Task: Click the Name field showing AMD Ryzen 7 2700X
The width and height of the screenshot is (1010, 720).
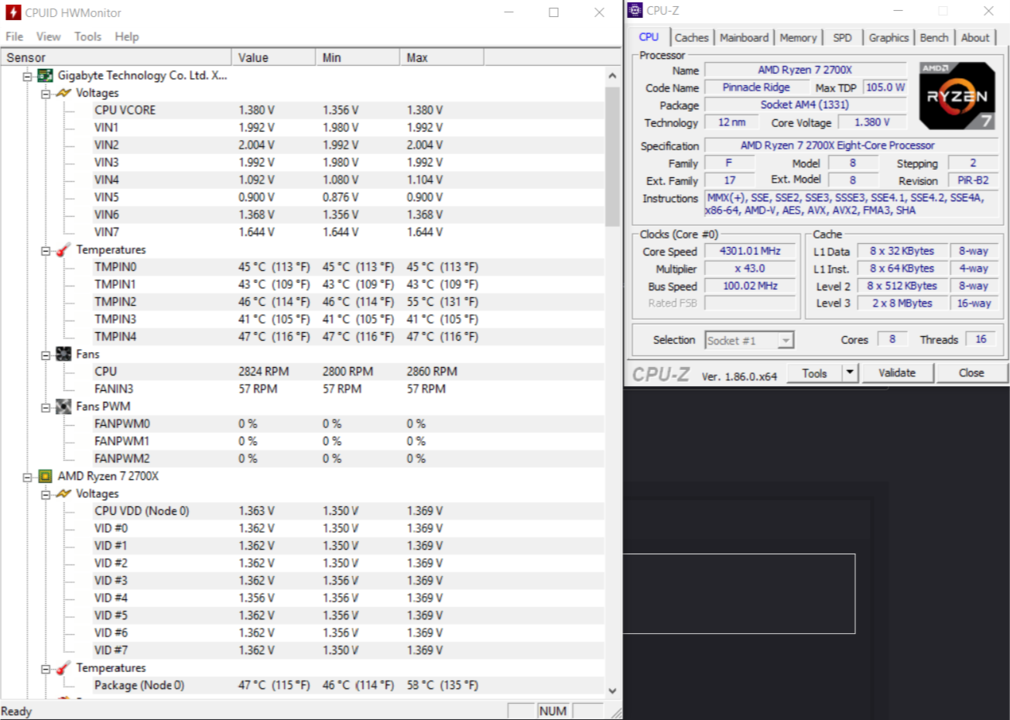Action: (x=805, y=70)
